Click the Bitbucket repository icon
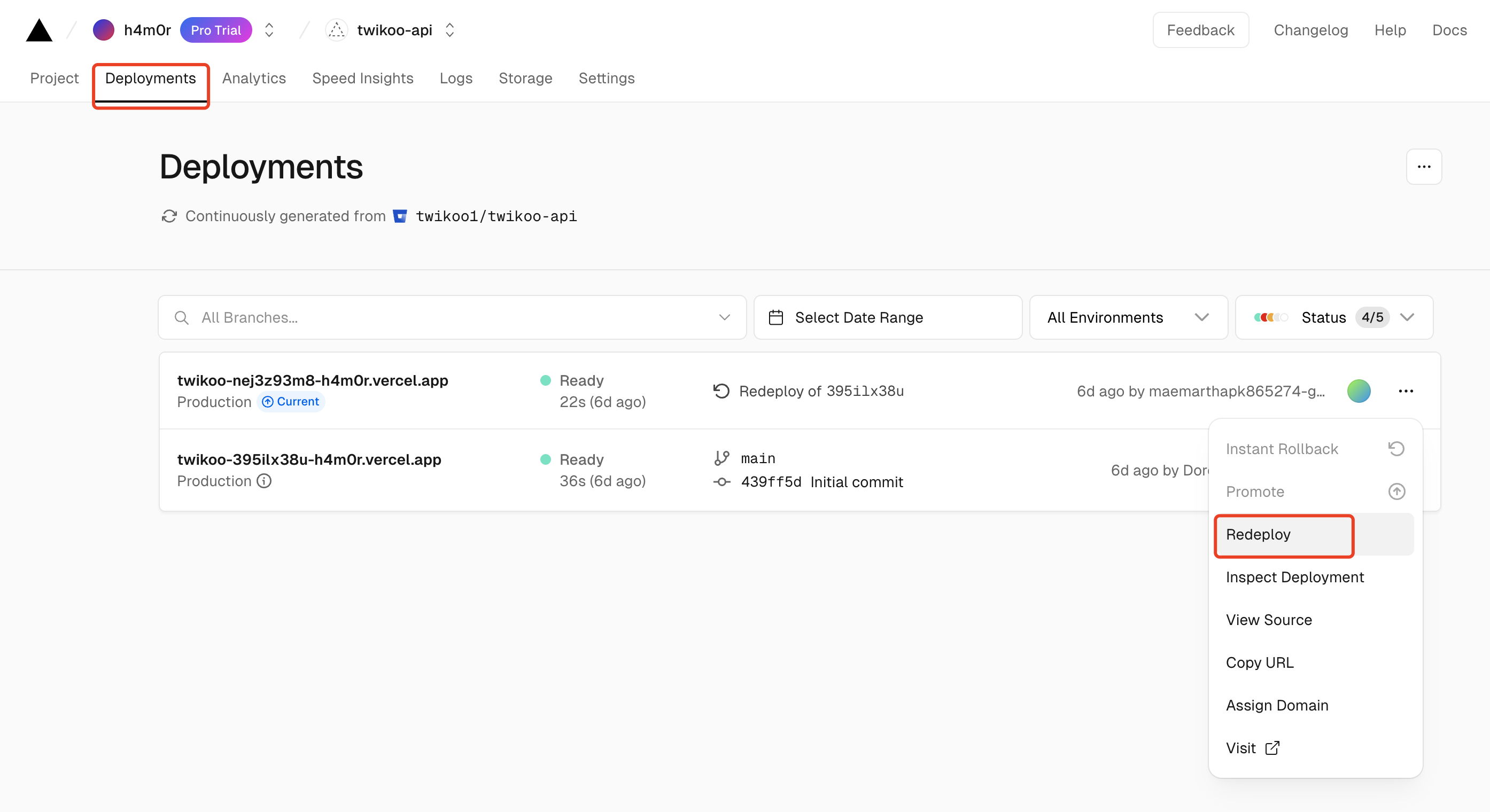The width and height of the screenshot is (1490, 812). 400,216
